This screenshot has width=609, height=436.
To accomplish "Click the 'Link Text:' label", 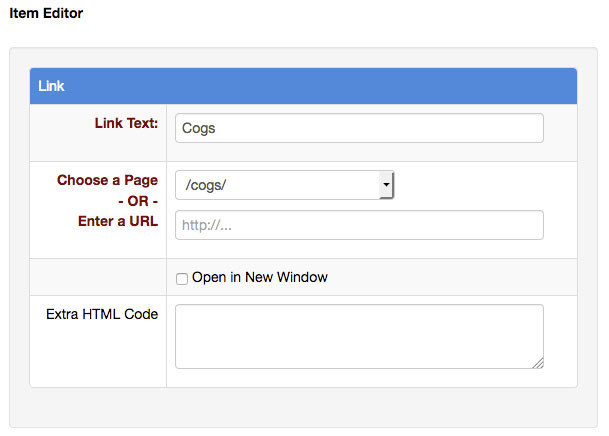I will pos(126,123).
